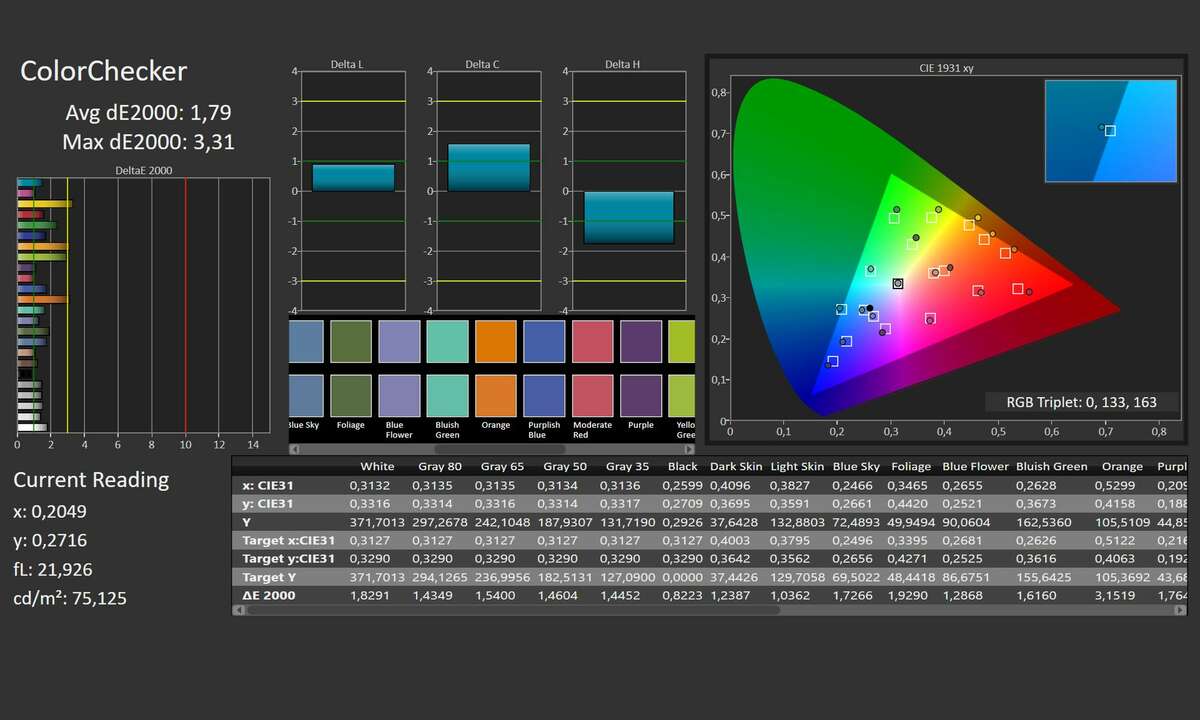
Task: Choose the lower-row Purplish Blue swatch
Action: tap(543, 395)
